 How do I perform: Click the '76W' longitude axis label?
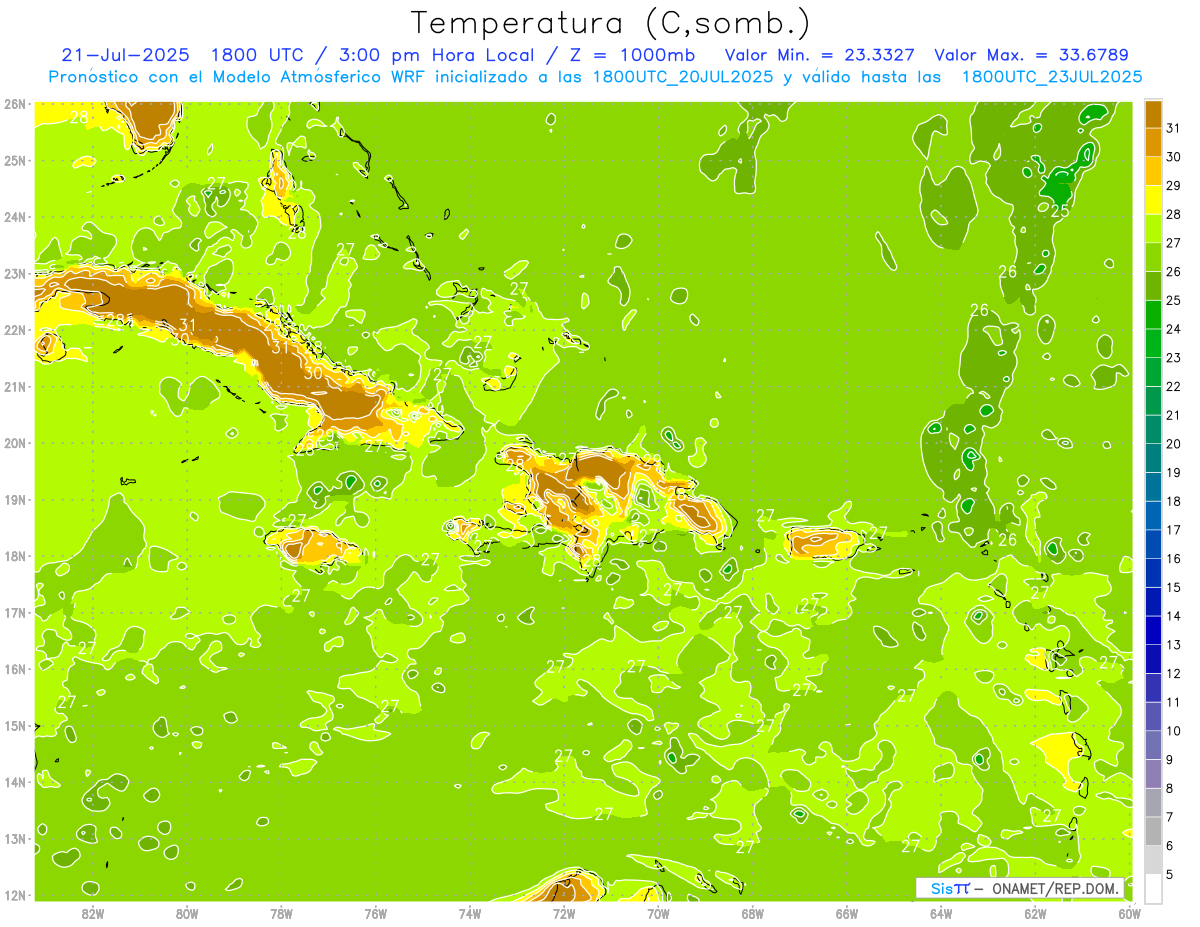375,913
